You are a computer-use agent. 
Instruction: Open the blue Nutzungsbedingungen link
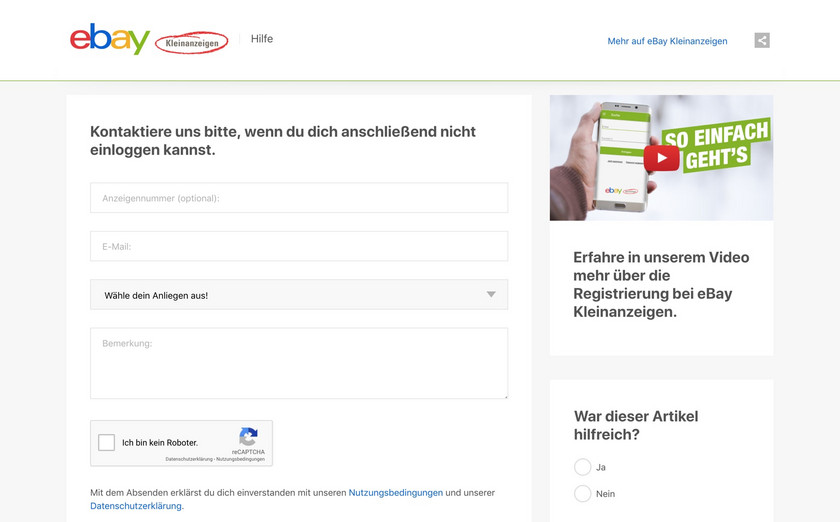tap(396, 493)
